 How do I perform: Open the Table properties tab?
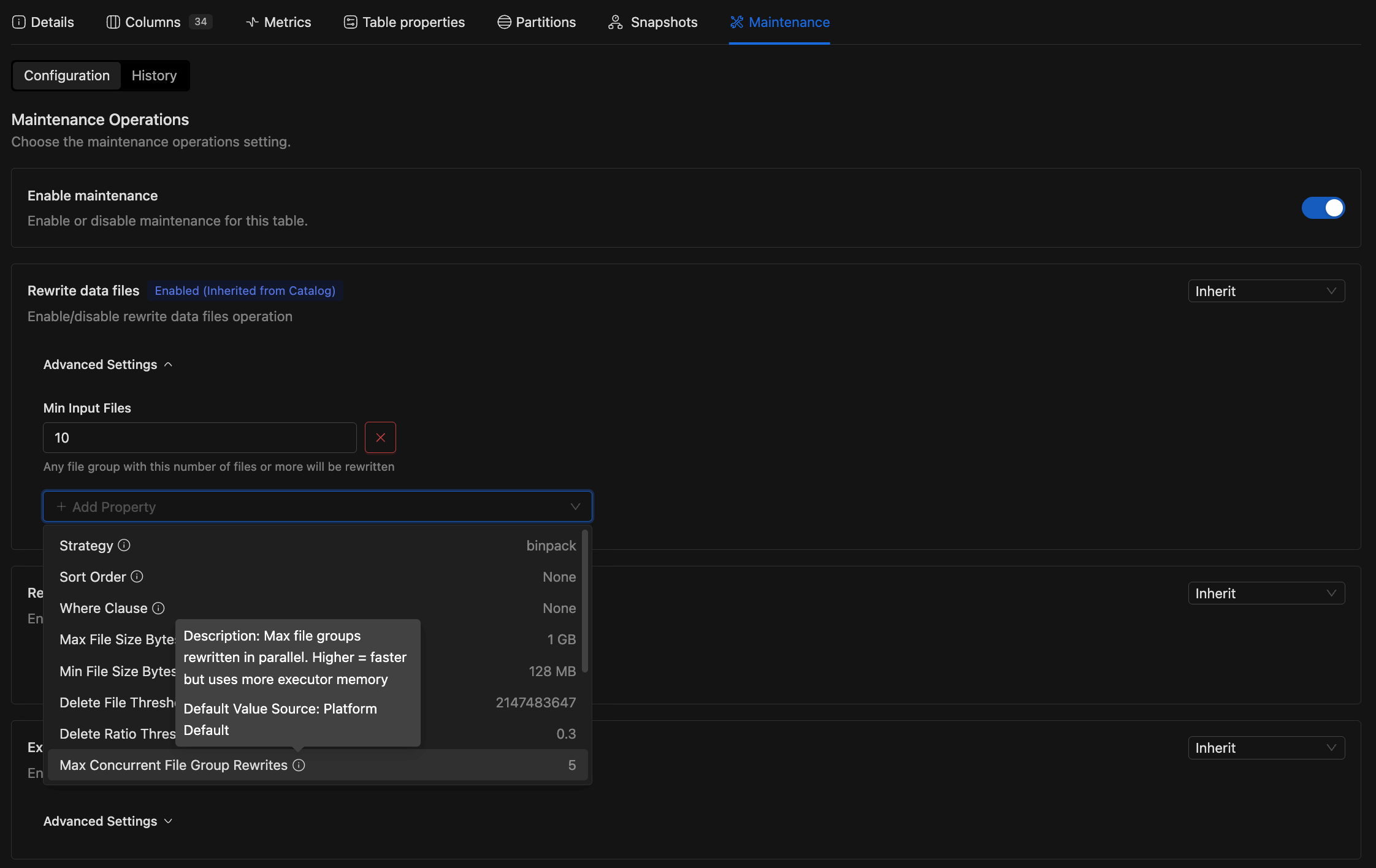(x=404, y=22)
